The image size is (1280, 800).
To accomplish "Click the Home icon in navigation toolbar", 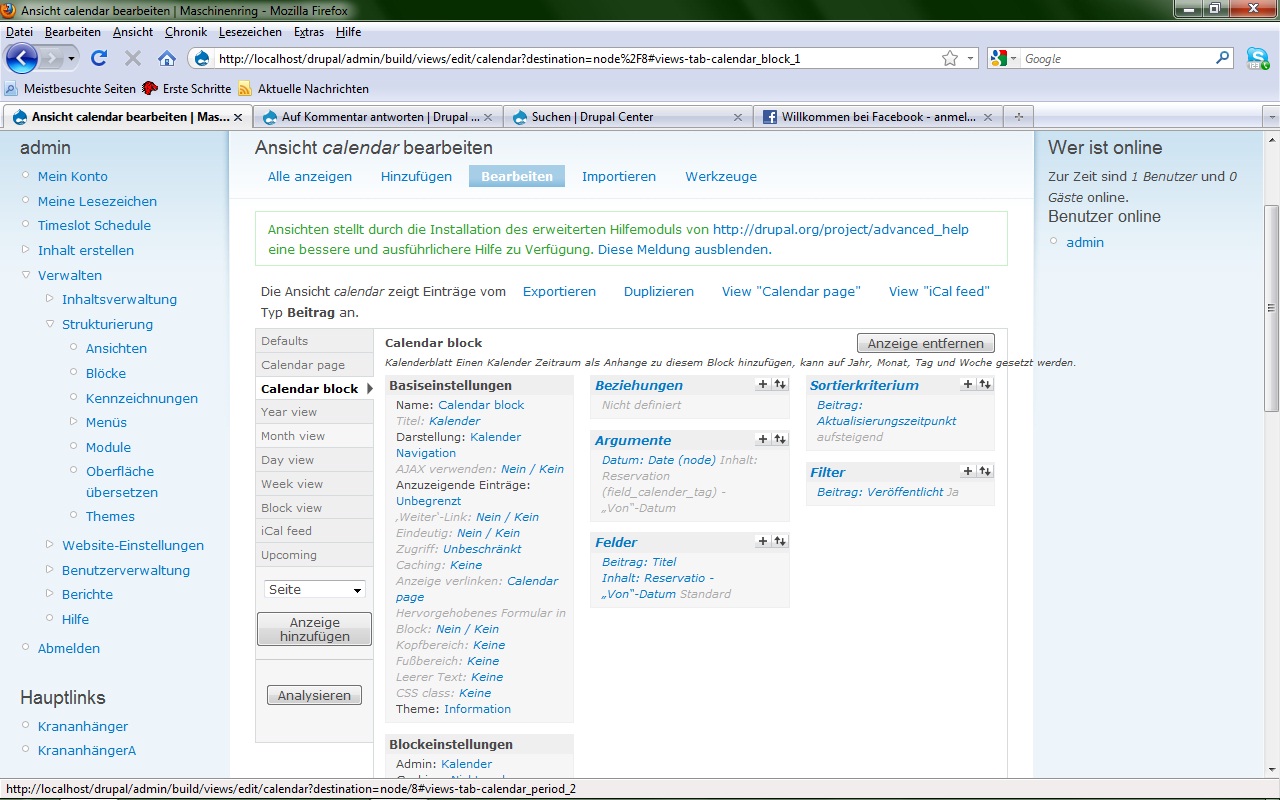I will [167, 59].
